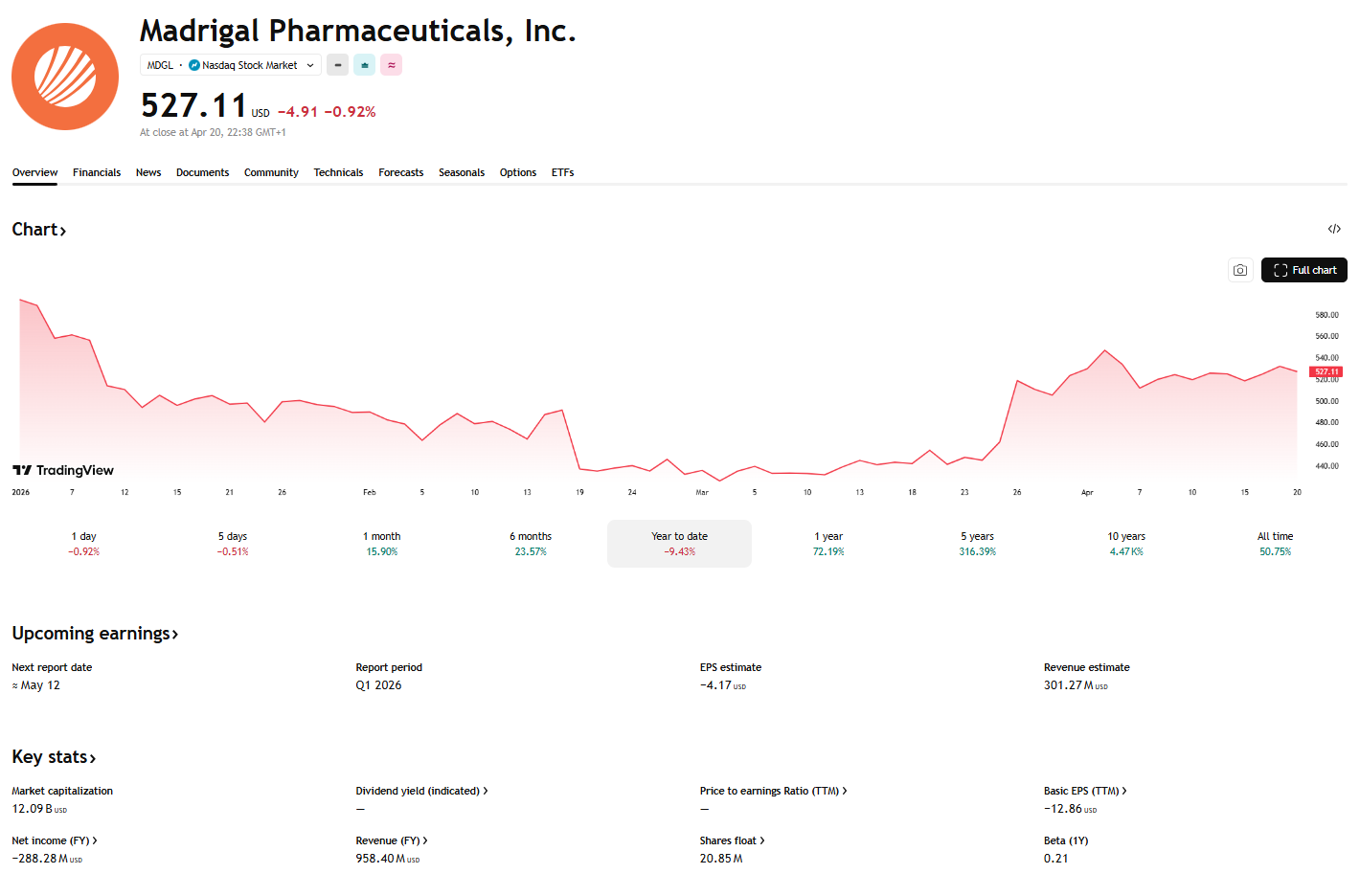Click the −4.91 −0.92% change value
This screenshot has height=896, width=1360.
[327, 112]
